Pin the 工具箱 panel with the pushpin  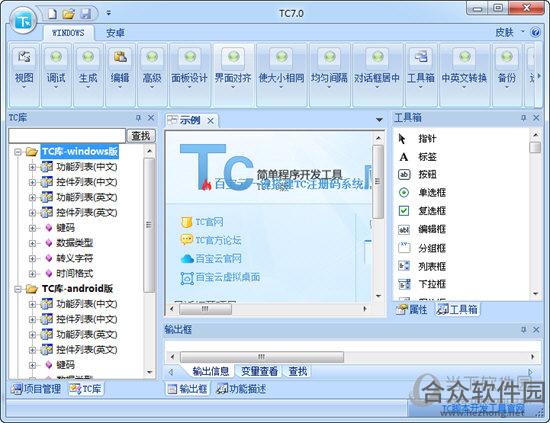(x=523, y=118)
